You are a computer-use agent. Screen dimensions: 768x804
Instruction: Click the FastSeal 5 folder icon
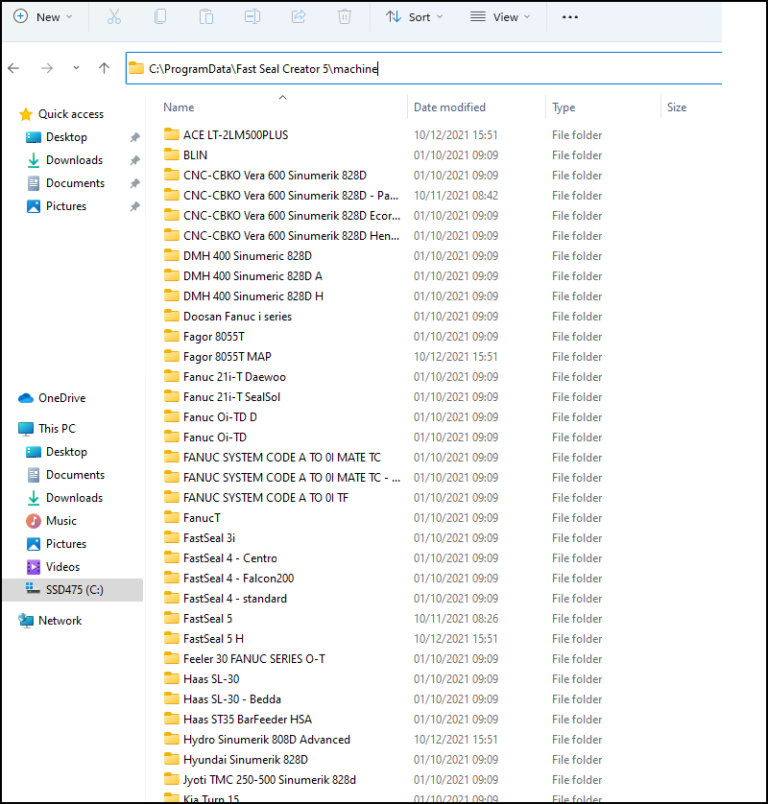coord(171,618)
